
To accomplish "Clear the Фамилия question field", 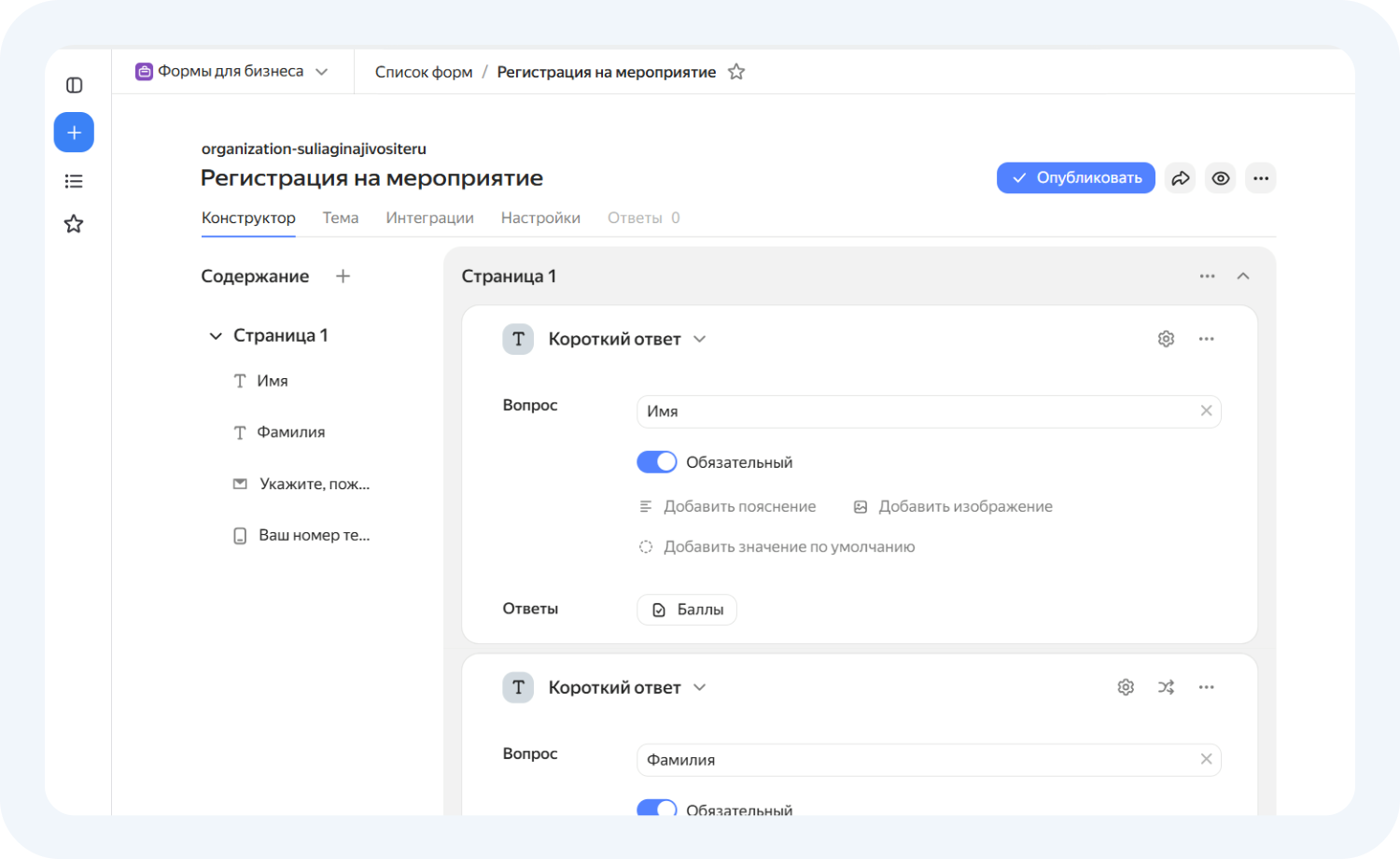I will 1206,759.
